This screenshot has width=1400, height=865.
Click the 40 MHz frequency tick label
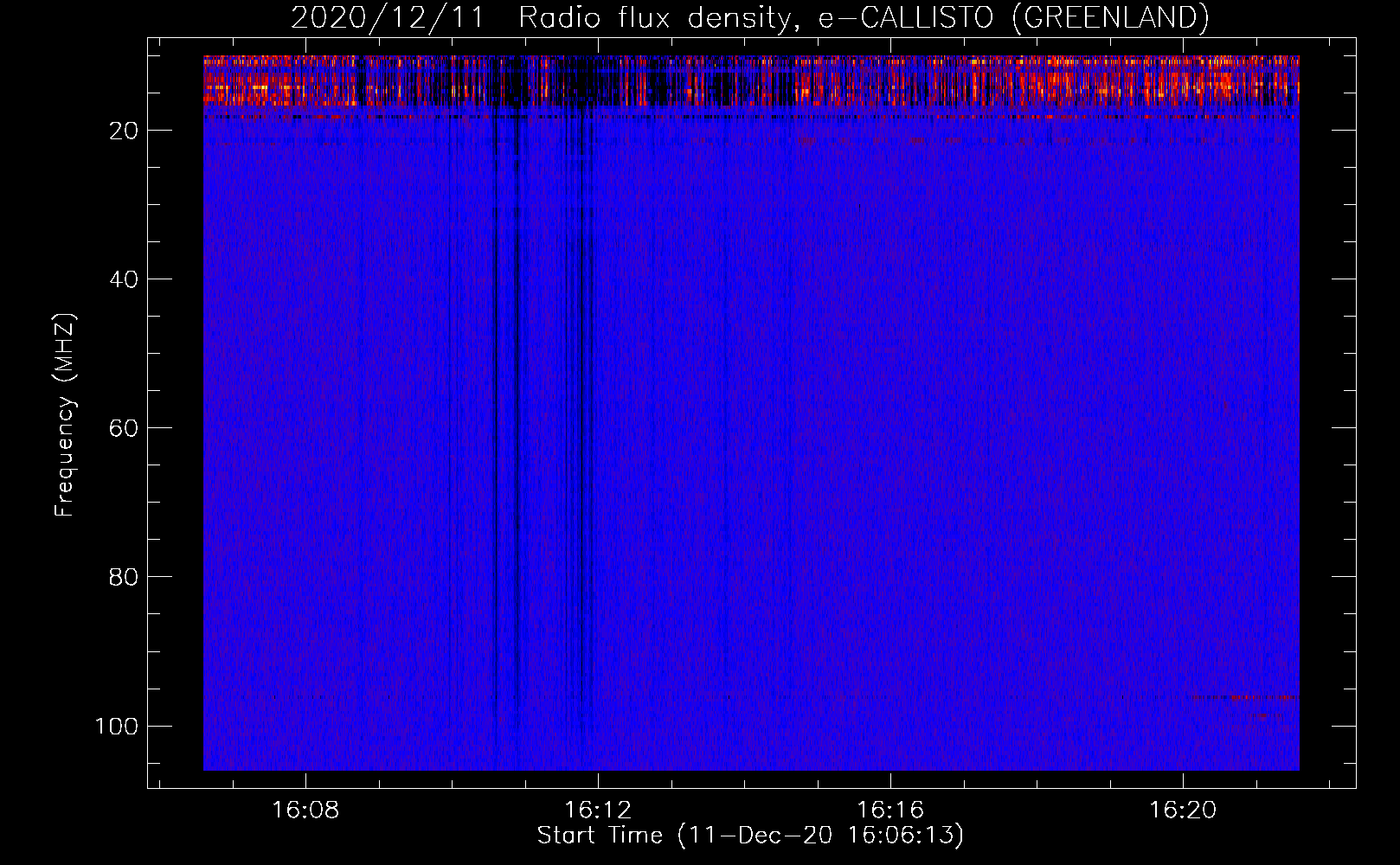coord(124,279)
